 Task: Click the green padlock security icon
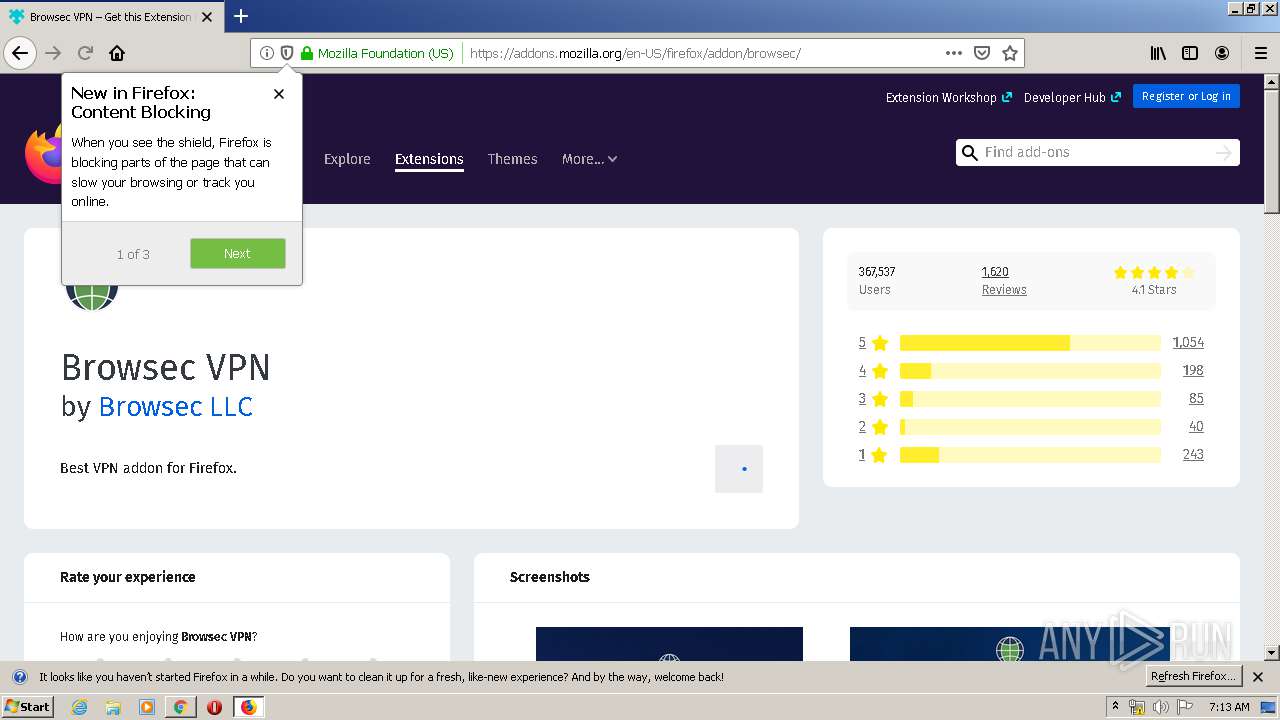307,53
